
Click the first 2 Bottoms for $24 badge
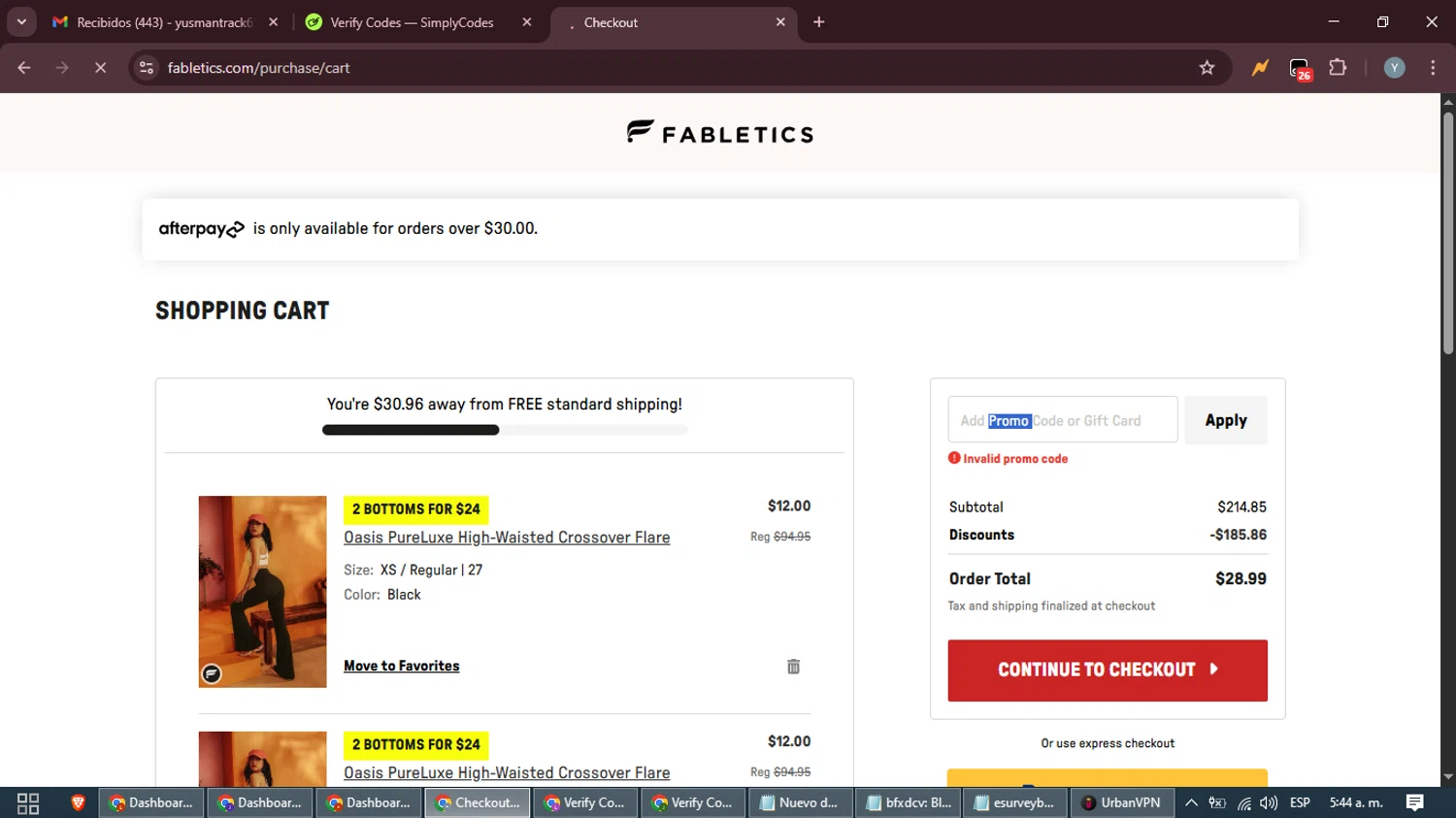pos(416,509)
